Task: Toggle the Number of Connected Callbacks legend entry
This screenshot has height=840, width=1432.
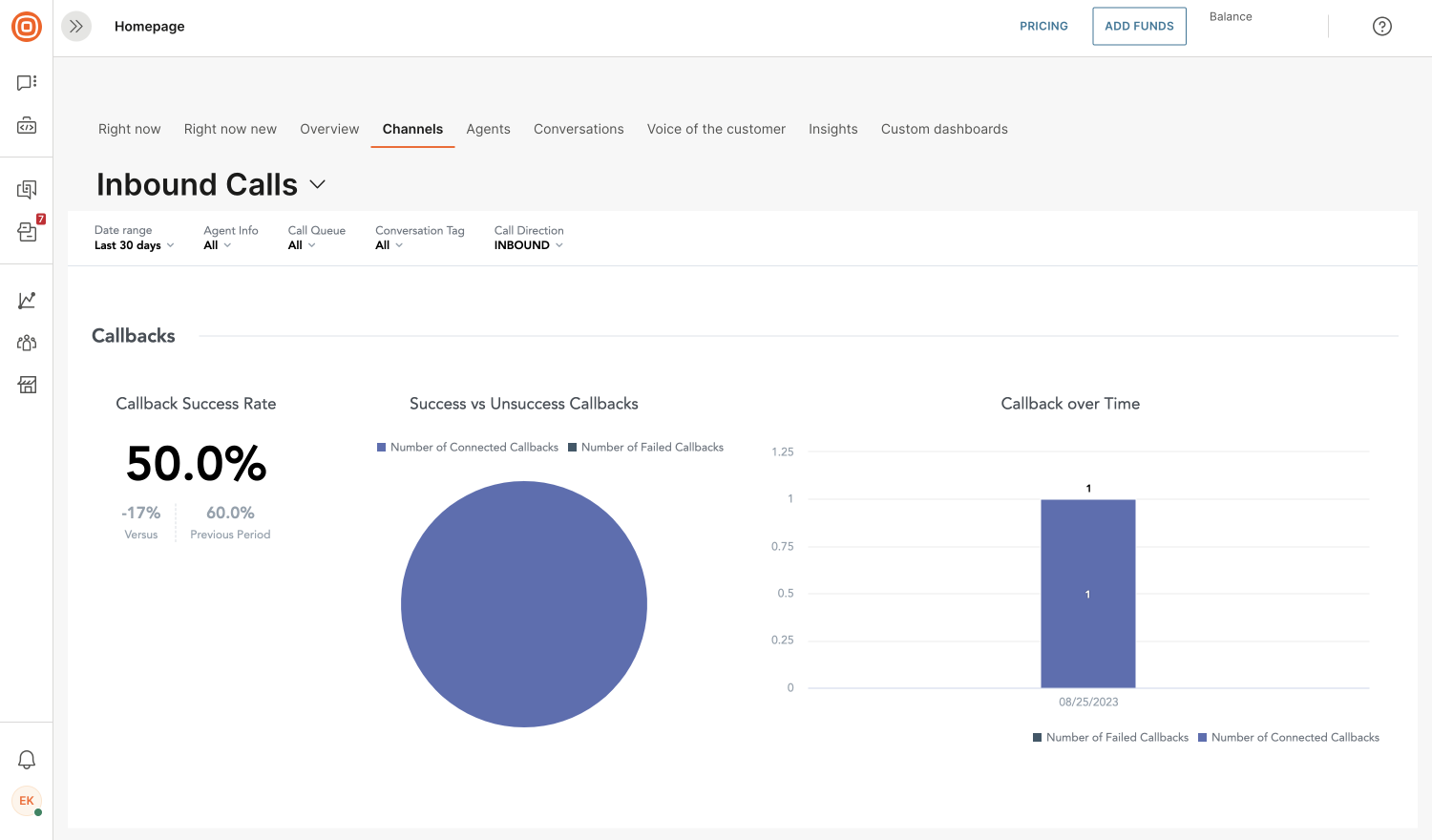Action: tap(467, 447)
